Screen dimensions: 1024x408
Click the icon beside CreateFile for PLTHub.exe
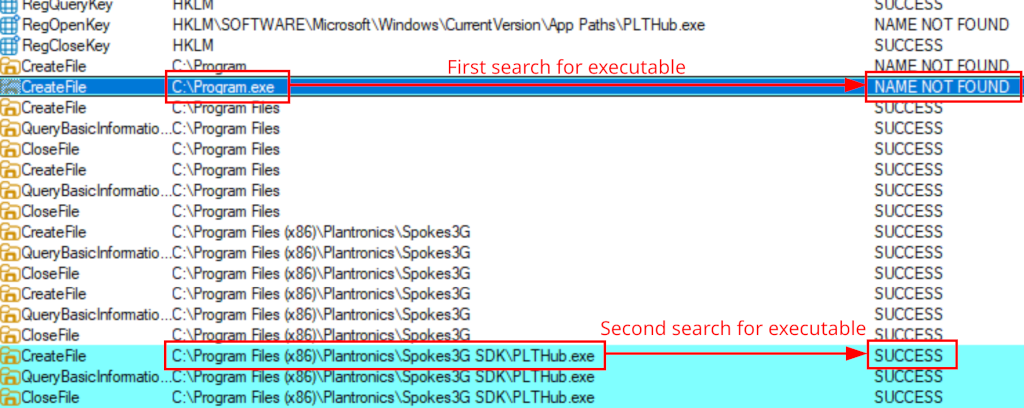tap(10, 356)
